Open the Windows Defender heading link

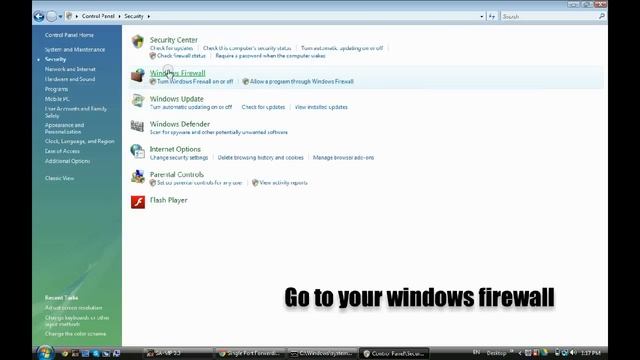coord(180,124)
